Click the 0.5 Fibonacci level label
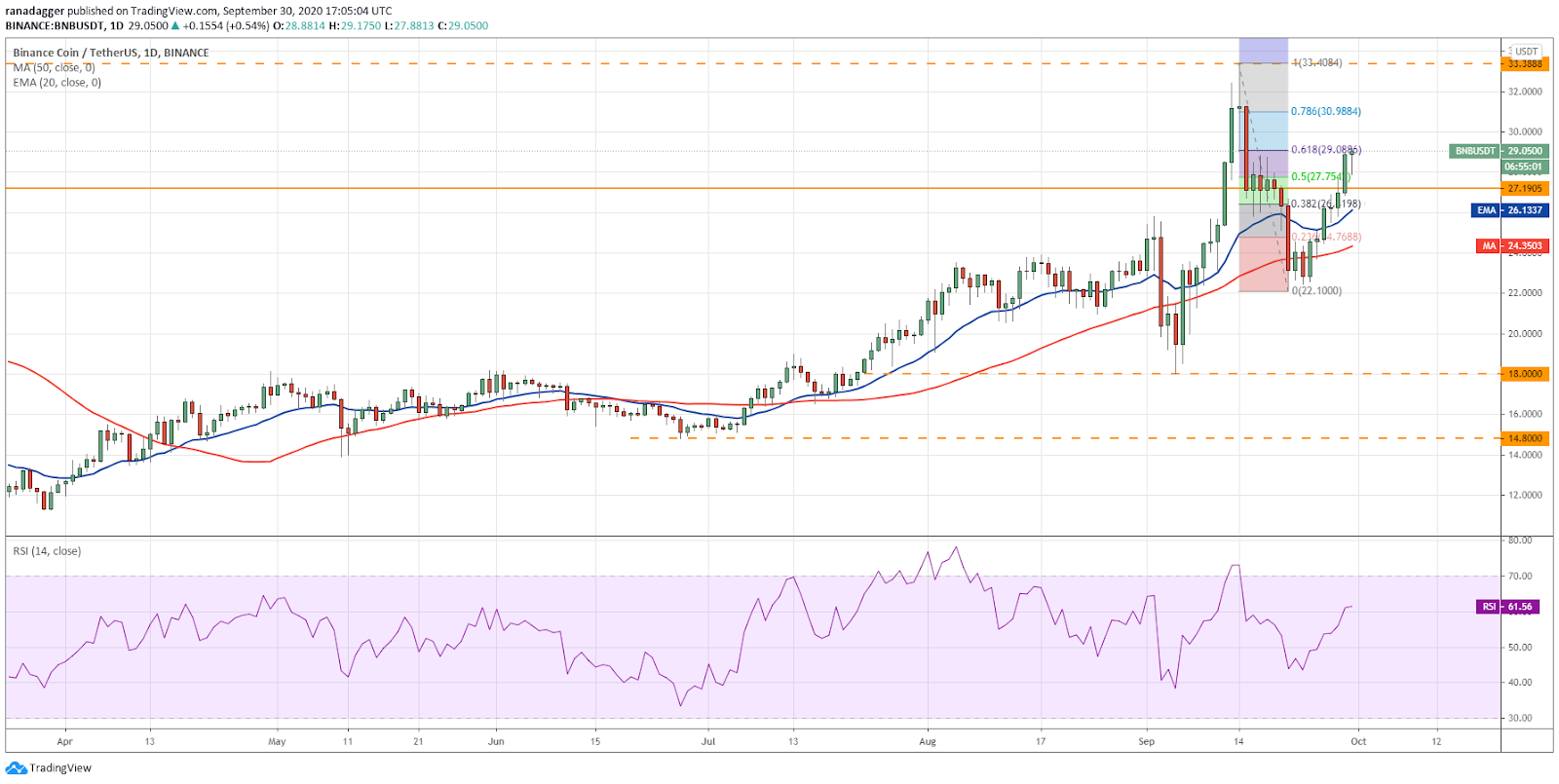This screenshot has height=784, width=1559. (x=1319, y=177)
